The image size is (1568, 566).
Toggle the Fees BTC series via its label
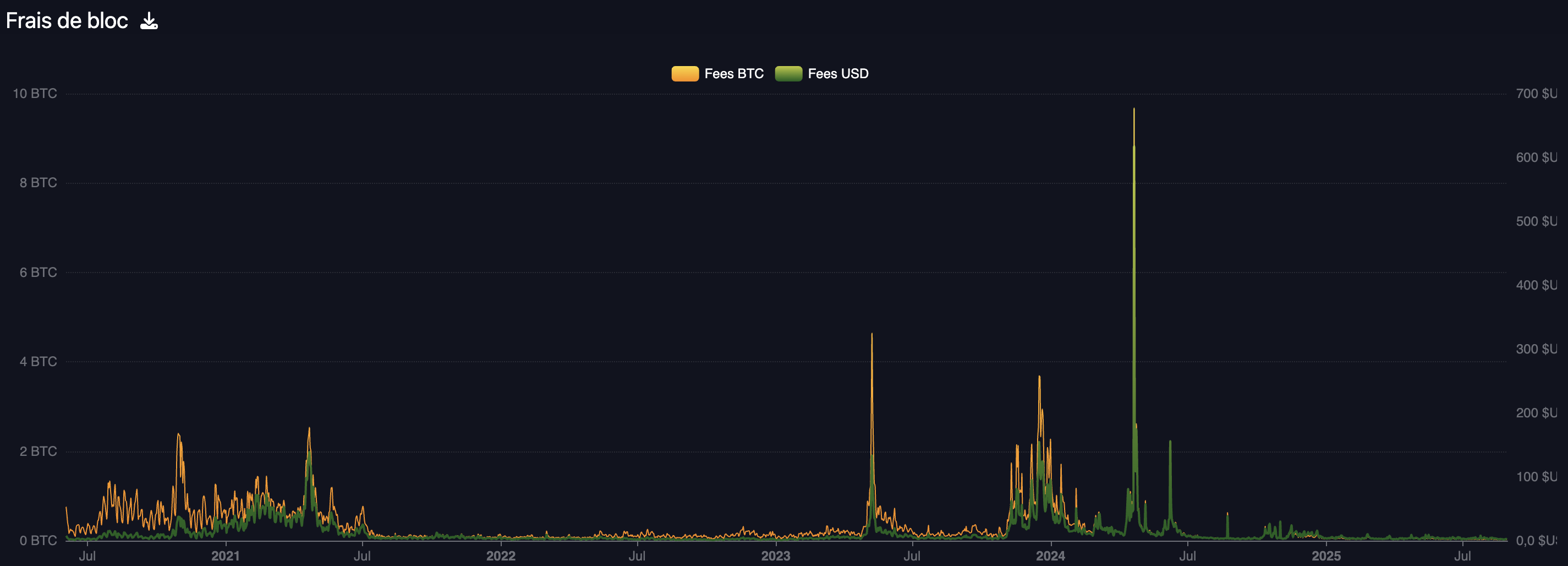(x=733, y=74)
